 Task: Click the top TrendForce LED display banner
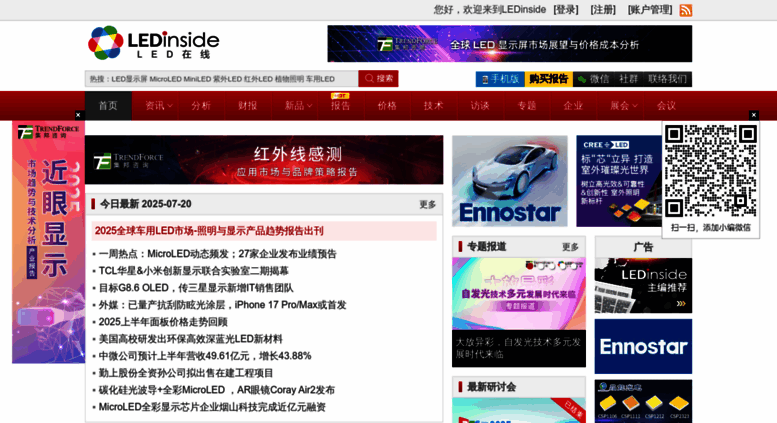(x=509, y=44)
